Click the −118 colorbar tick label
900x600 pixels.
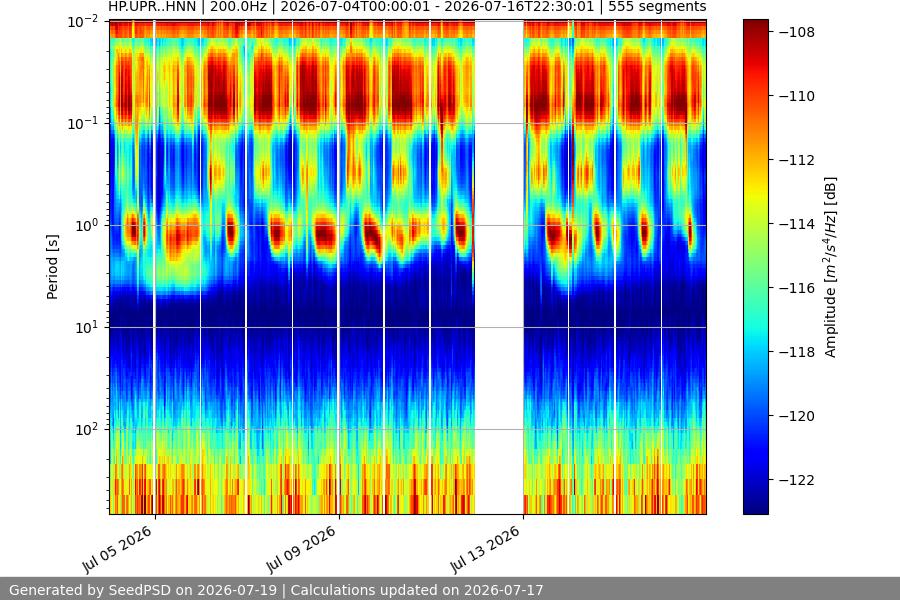tap(797, 352)
